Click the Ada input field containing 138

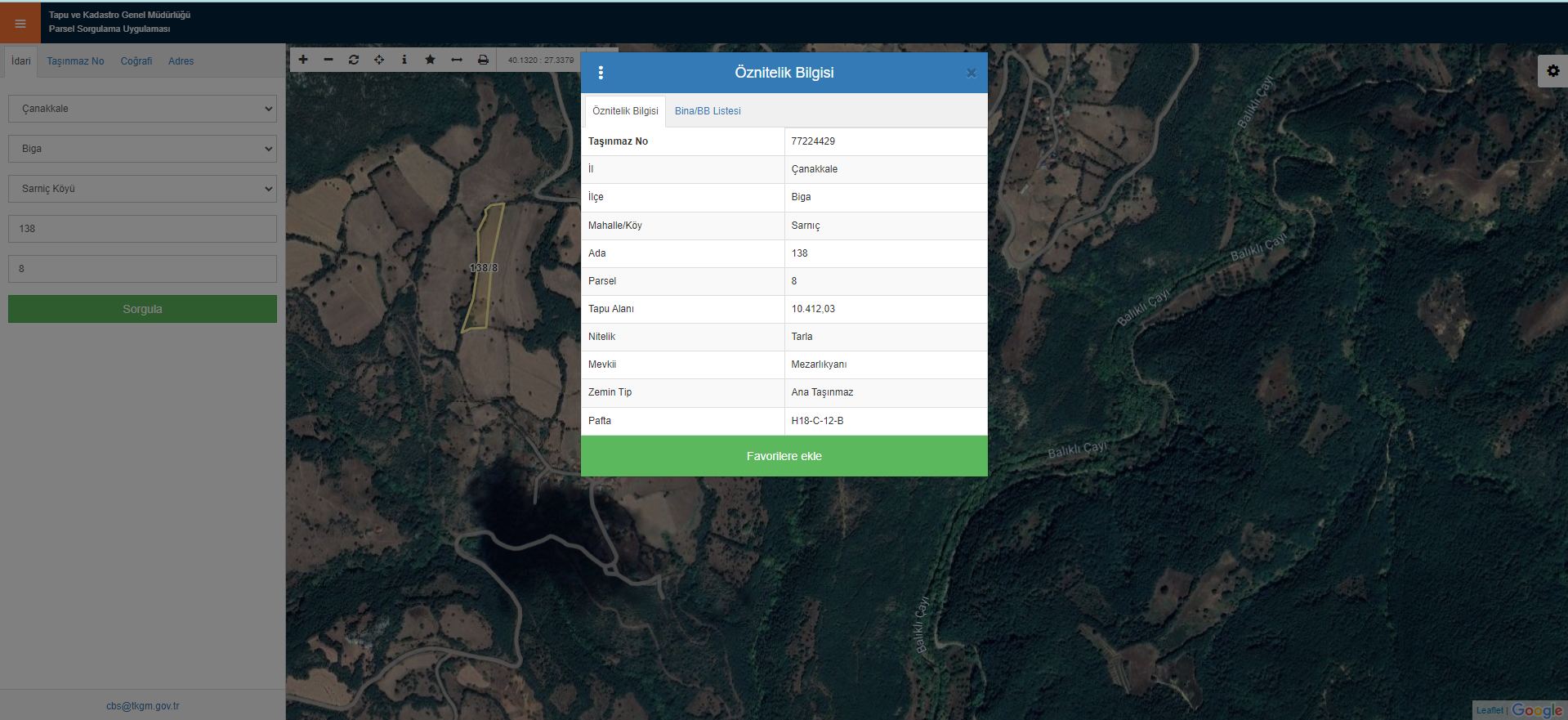[x=142, y=229]
